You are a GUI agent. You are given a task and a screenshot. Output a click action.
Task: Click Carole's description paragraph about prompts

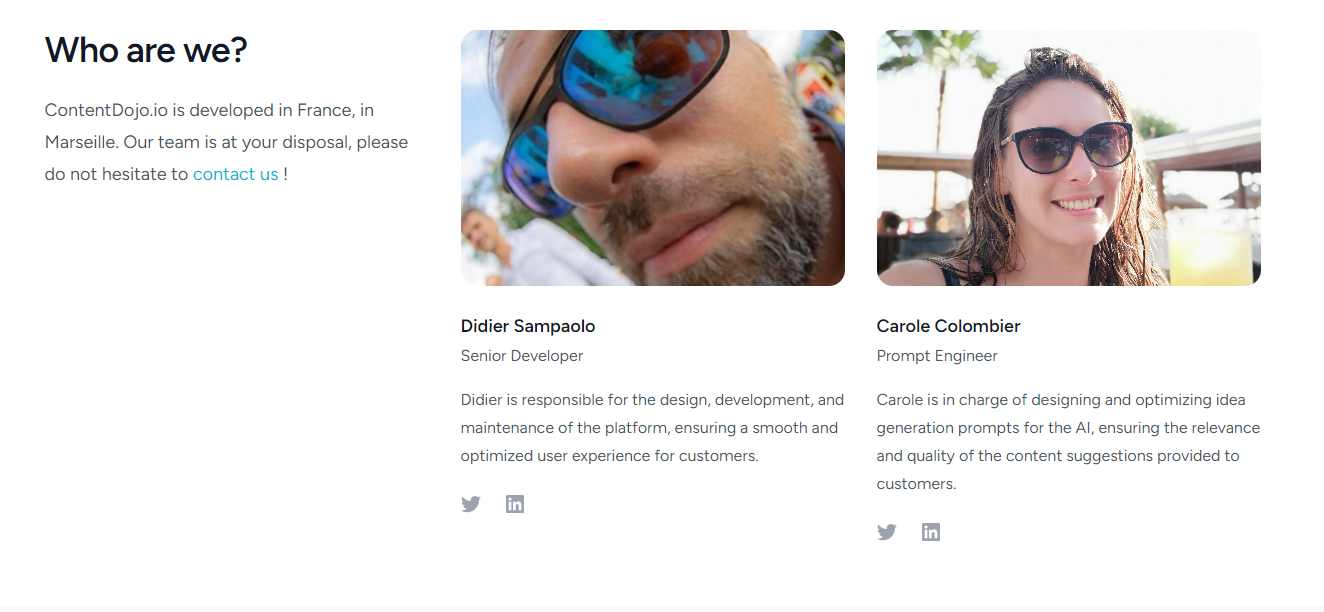click(1068, 442)
